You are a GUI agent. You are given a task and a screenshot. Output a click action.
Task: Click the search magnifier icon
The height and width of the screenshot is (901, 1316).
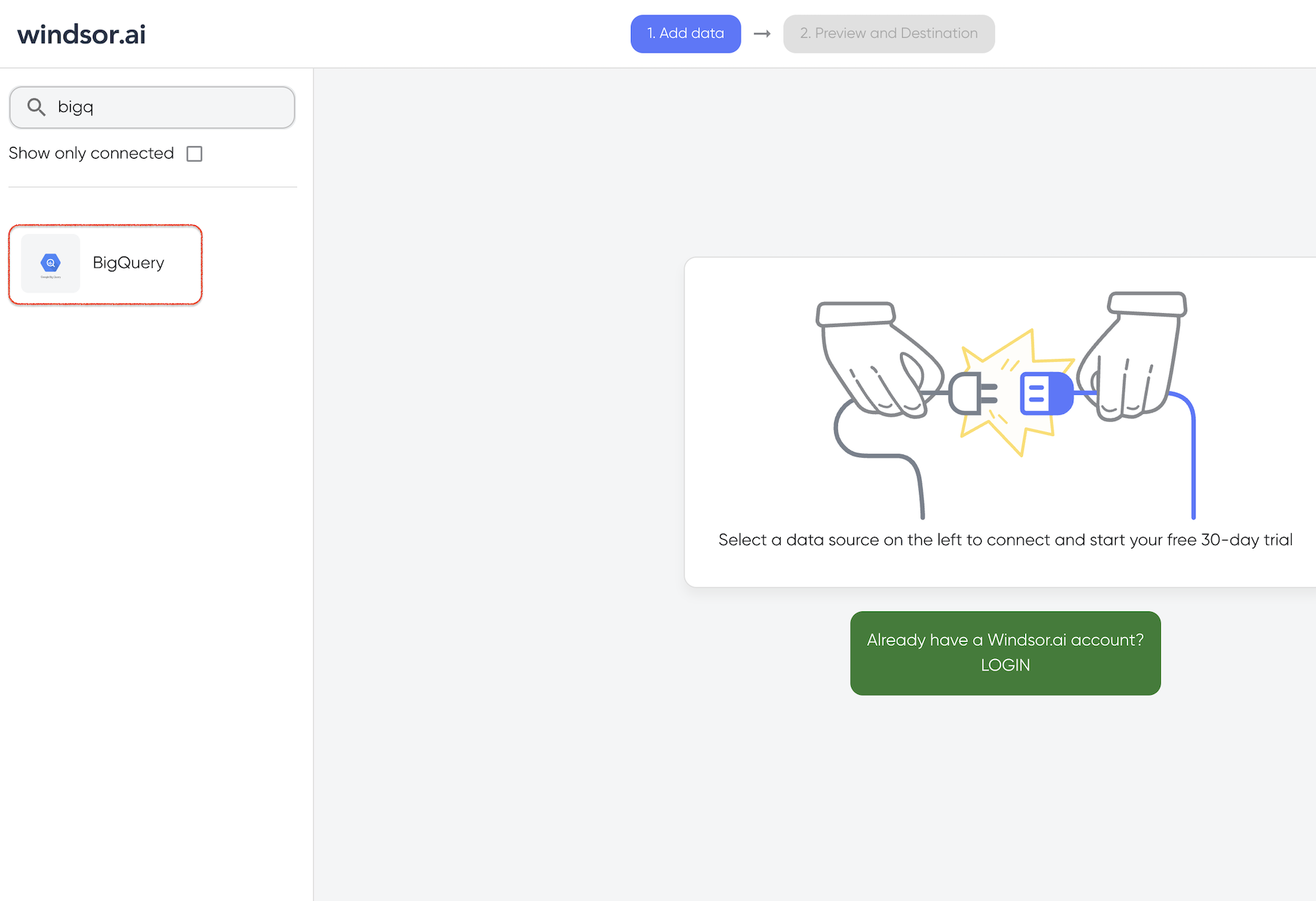[37, 107]
